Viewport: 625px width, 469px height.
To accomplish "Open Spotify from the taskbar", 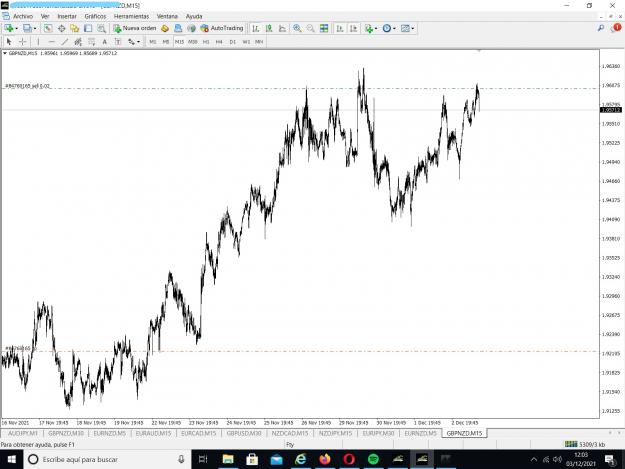I will pyautogui.click(x=373, y=459).
